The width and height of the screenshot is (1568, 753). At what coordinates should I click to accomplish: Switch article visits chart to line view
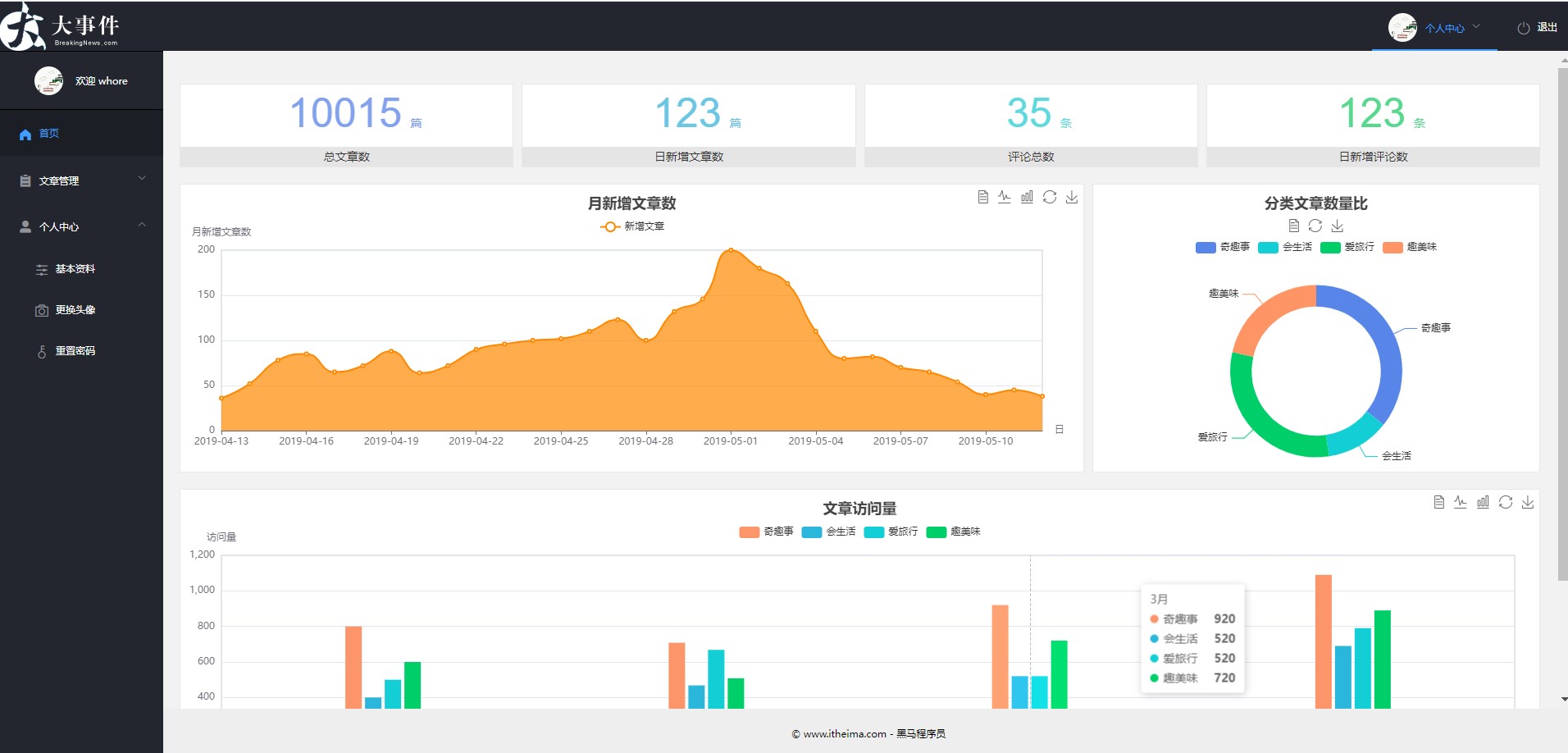tap(1461, 502)
